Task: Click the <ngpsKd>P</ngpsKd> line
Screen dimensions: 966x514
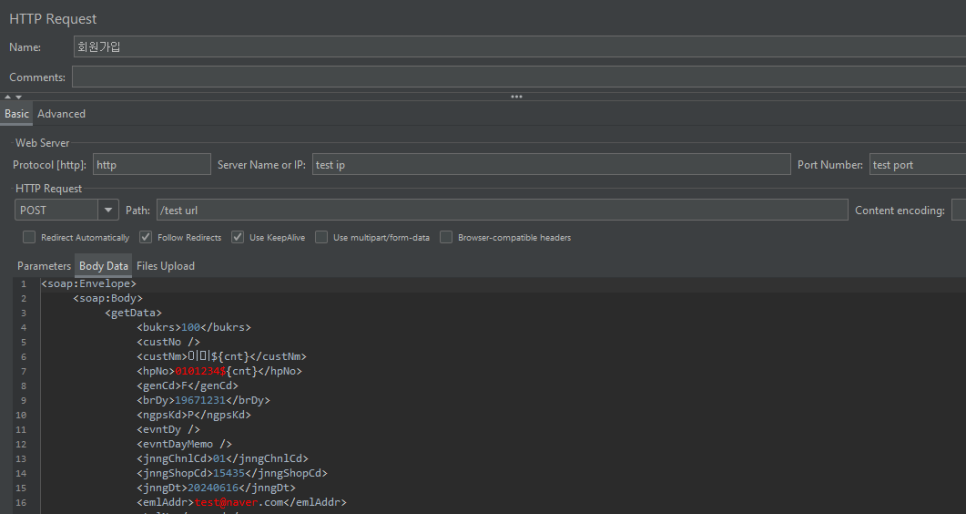Action: click(x=194, y=415)
